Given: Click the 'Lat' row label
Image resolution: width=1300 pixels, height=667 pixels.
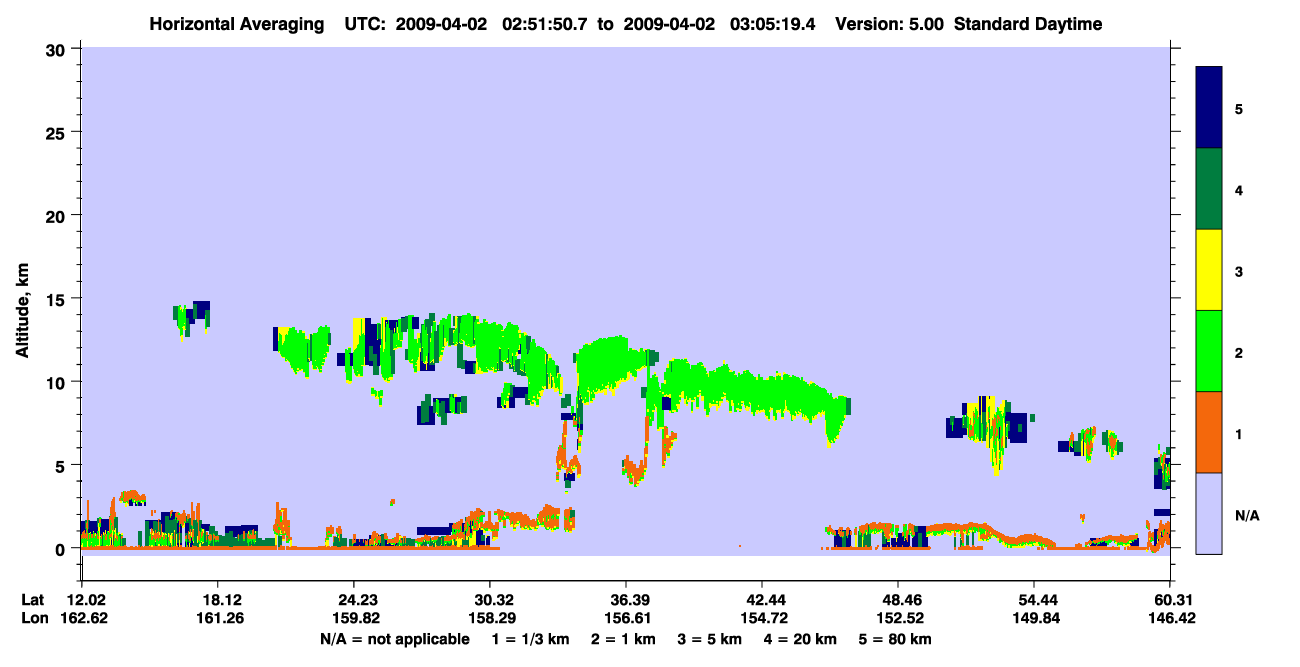Looking at the screenshot, I should point(33,600).
